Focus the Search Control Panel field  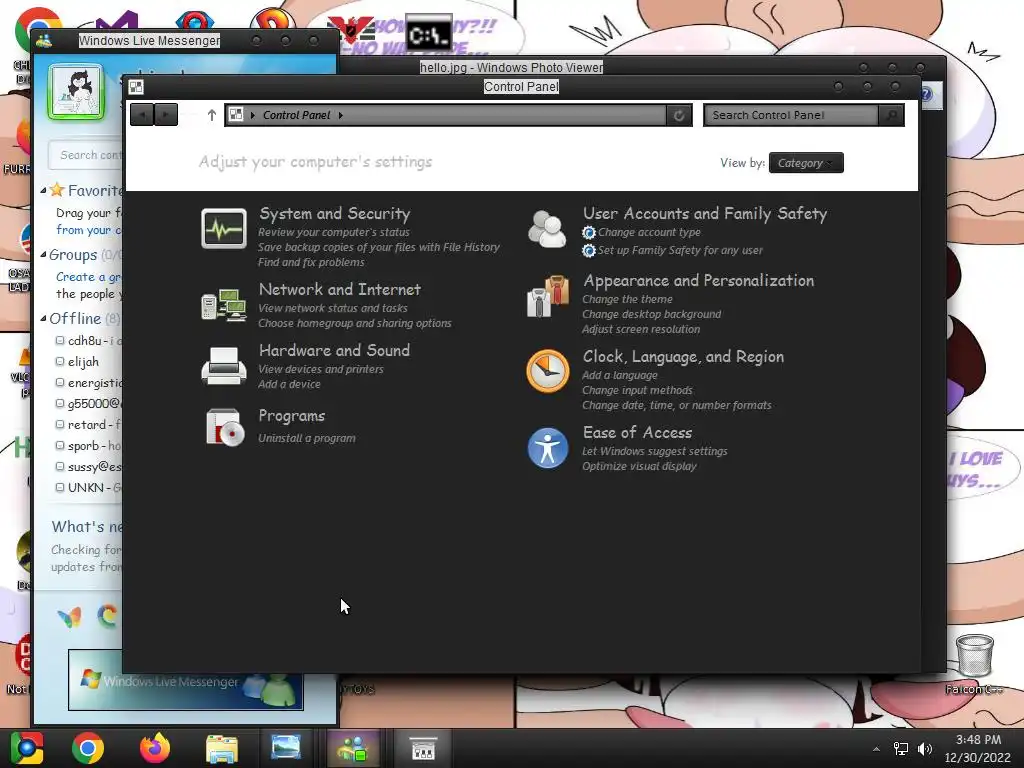(791, 115)
